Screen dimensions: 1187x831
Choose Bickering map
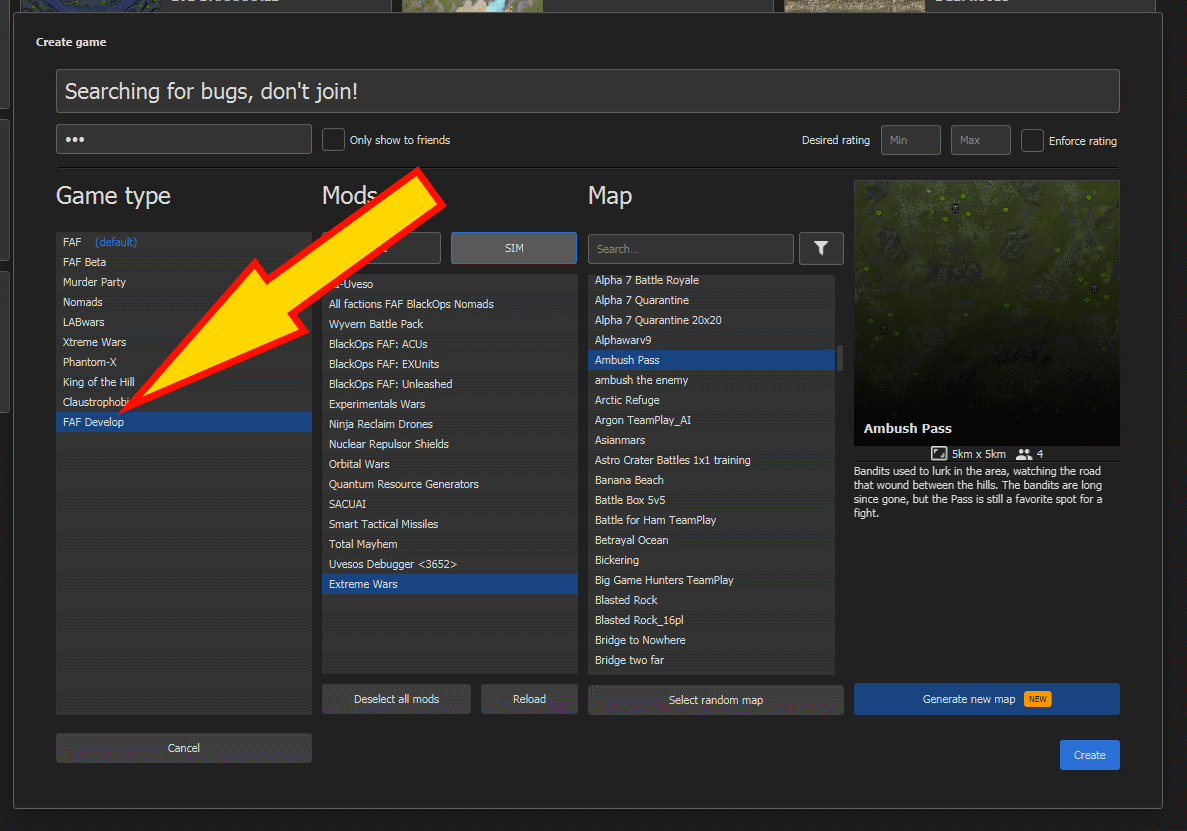(711, 561)
